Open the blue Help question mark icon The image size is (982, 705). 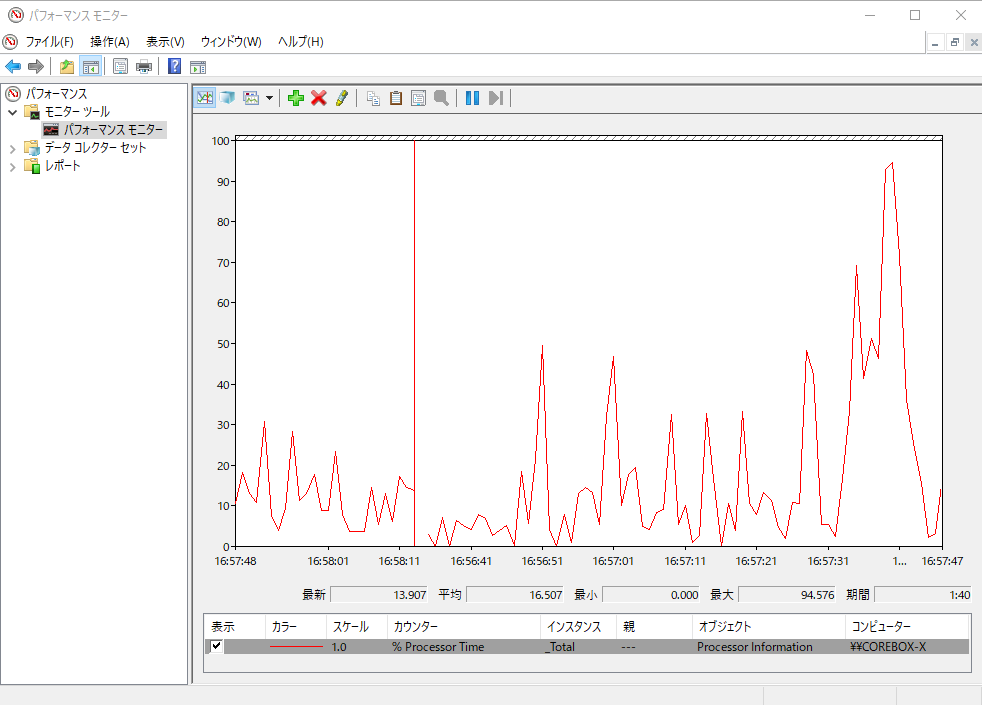(175, 66)
